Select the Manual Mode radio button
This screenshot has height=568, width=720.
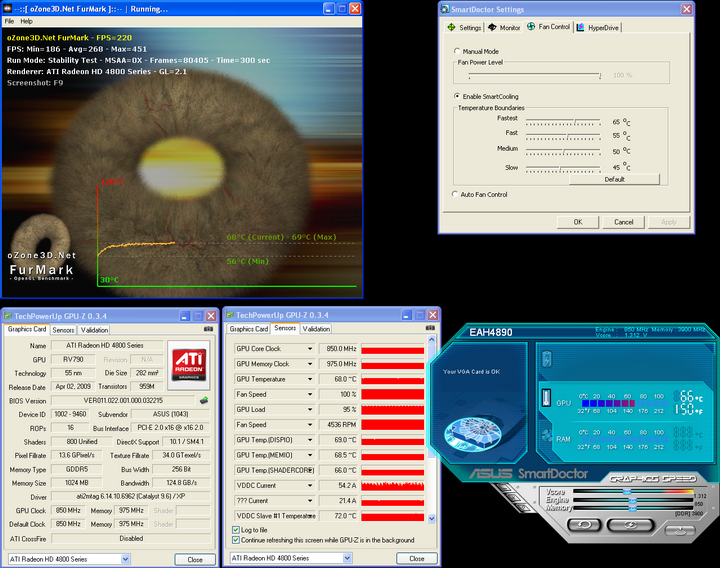coord(457,51)
